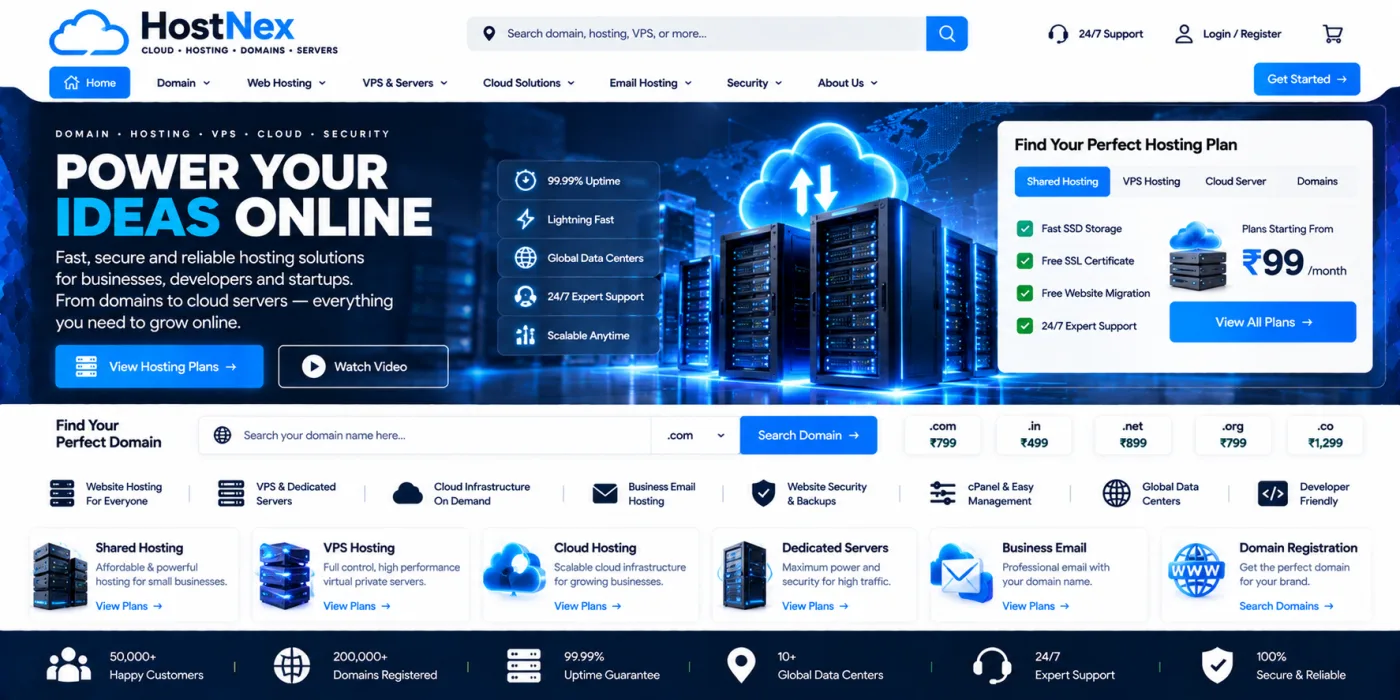Click the Domain Registration WWW globe icon
Screen dimensions: 1400x700
[1196, 572]
